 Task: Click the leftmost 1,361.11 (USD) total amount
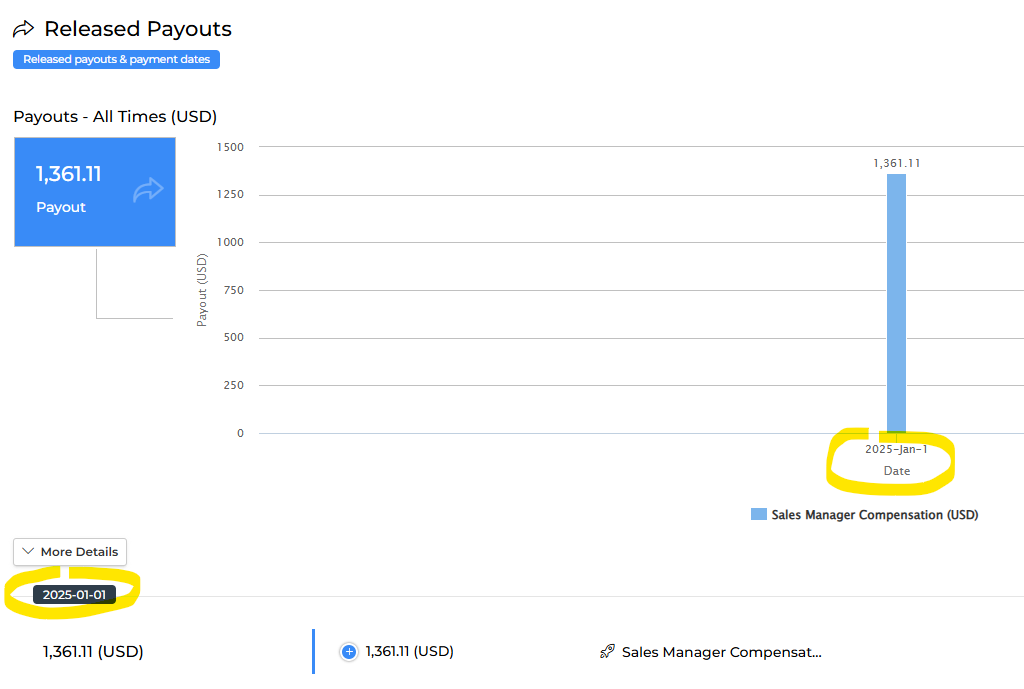point(93,652)
